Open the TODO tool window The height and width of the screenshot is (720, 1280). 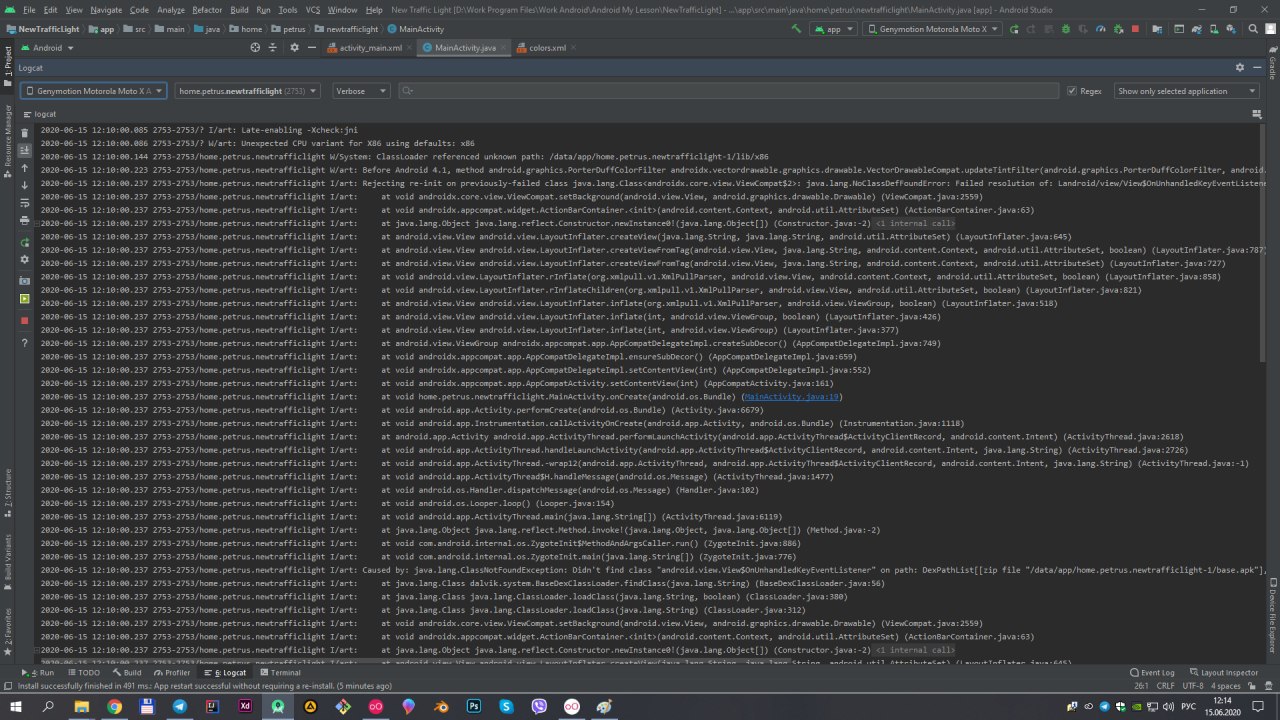coord(84,673)
